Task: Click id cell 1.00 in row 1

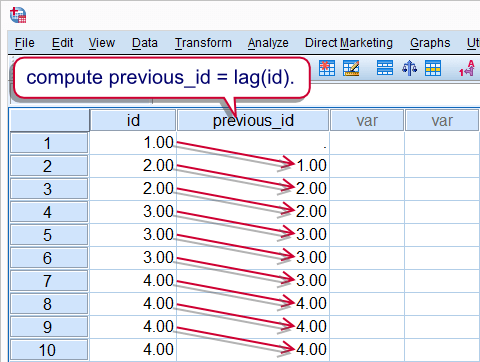Action: pos(133,143)
